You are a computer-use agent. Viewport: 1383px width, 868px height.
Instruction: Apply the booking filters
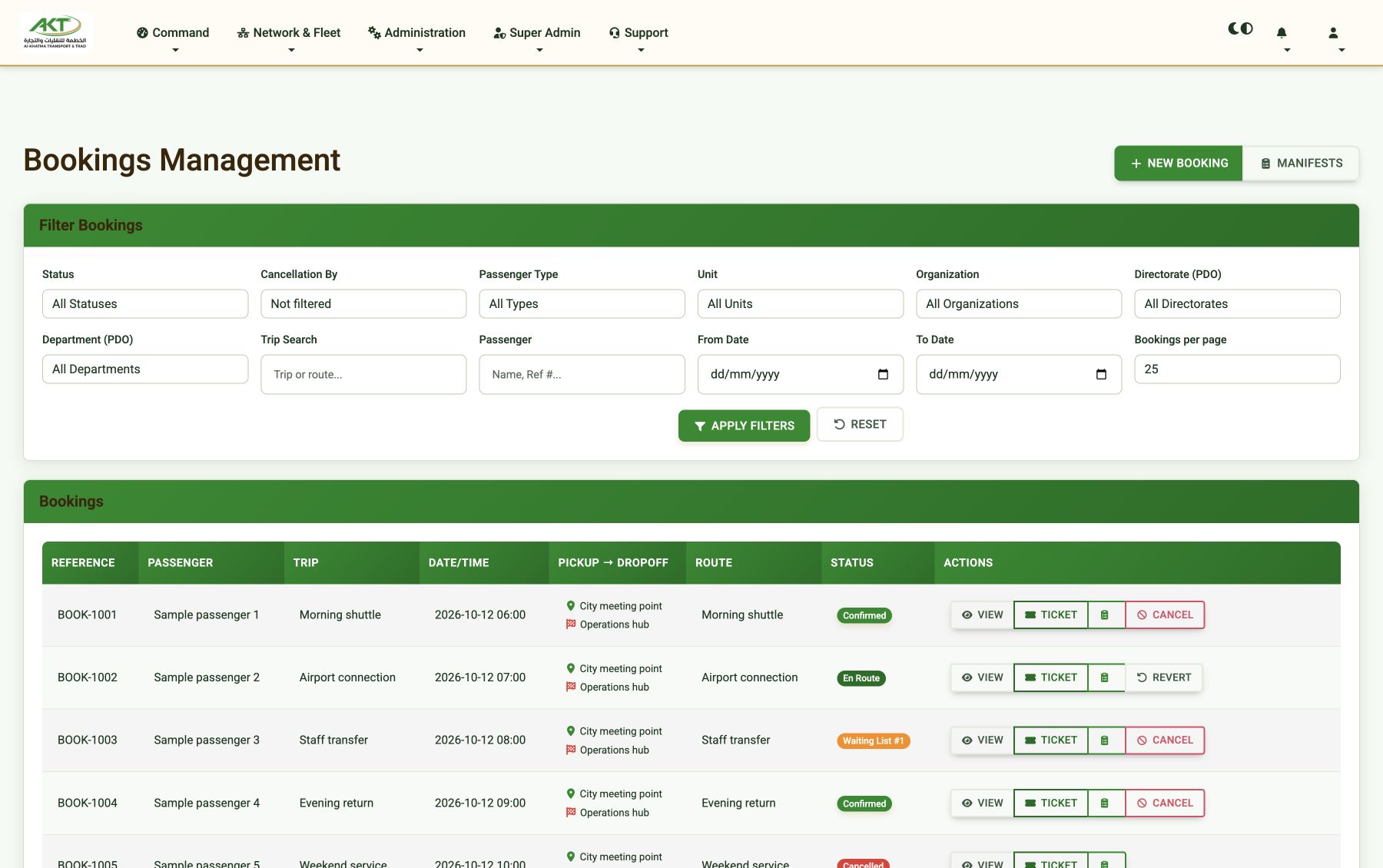click(x=744, y=426)
